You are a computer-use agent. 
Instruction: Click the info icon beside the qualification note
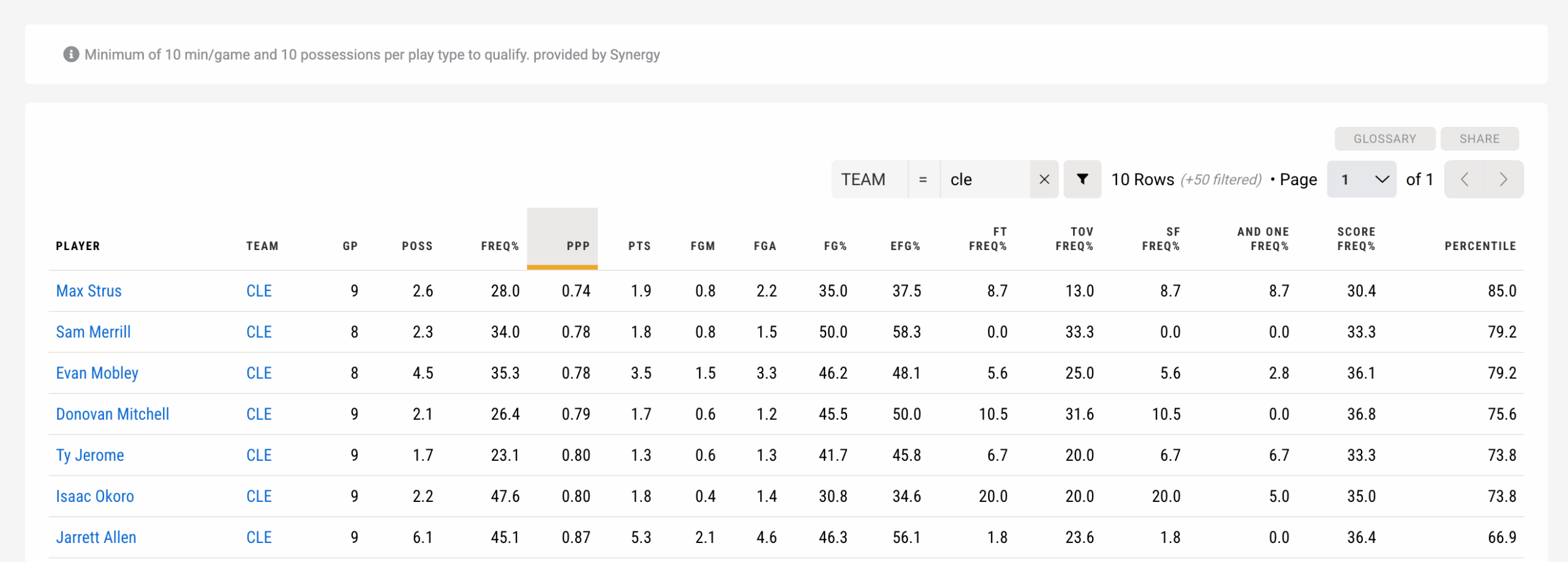[x=71, y=55]
